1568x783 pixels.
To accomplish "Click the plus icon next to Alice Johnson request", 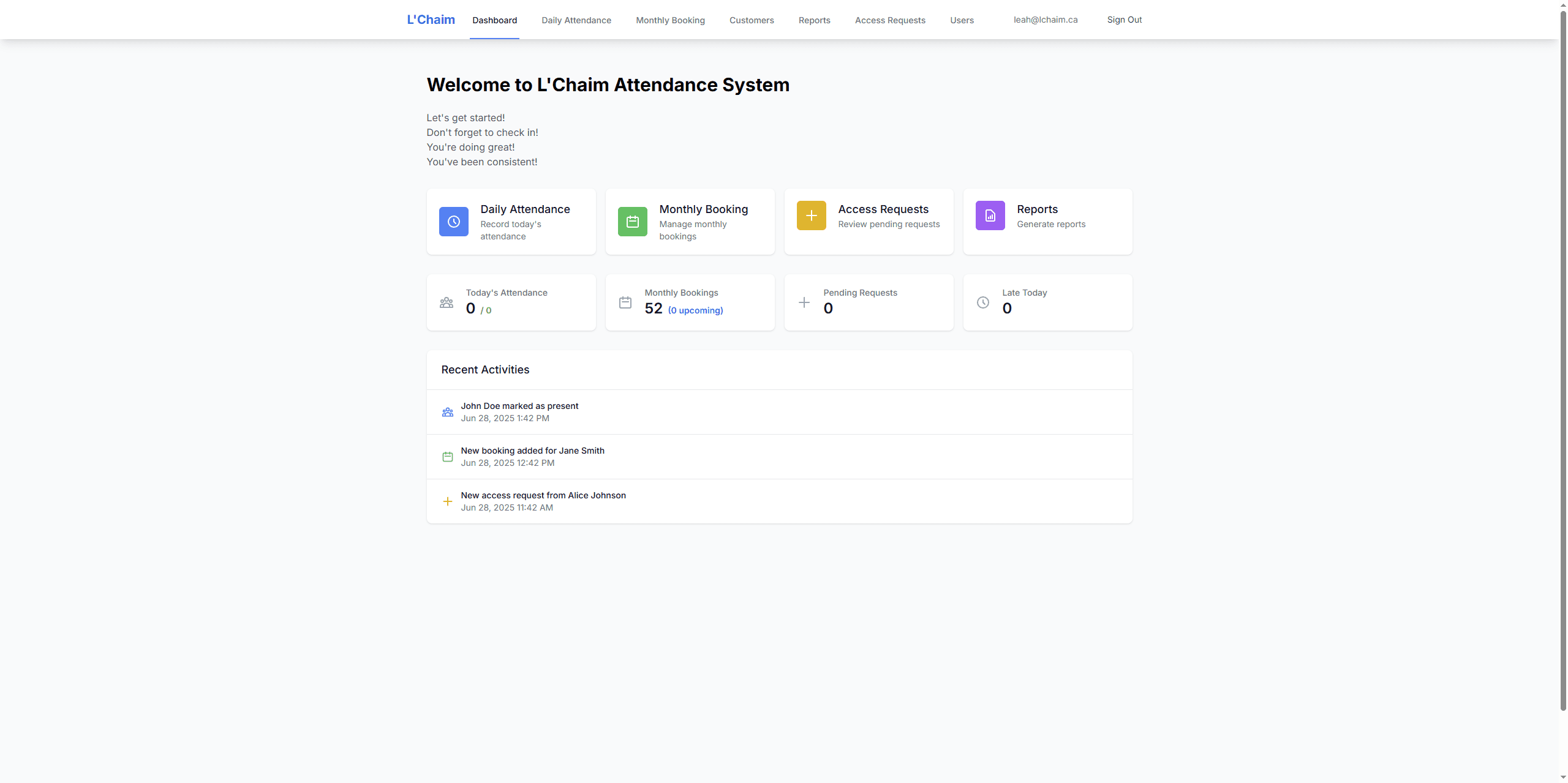I will point(448,502).
